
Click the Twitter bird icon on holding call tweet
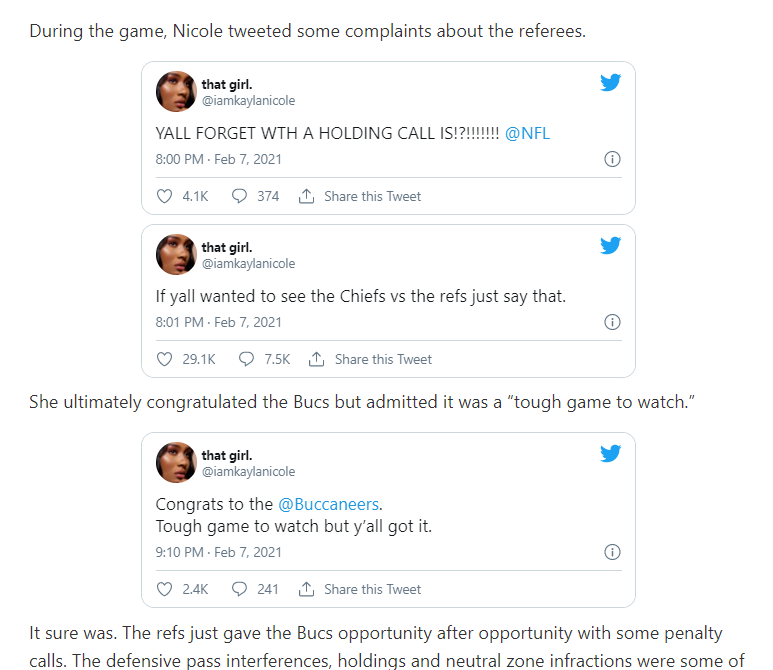pyautogui.click(x=610, y=83)
